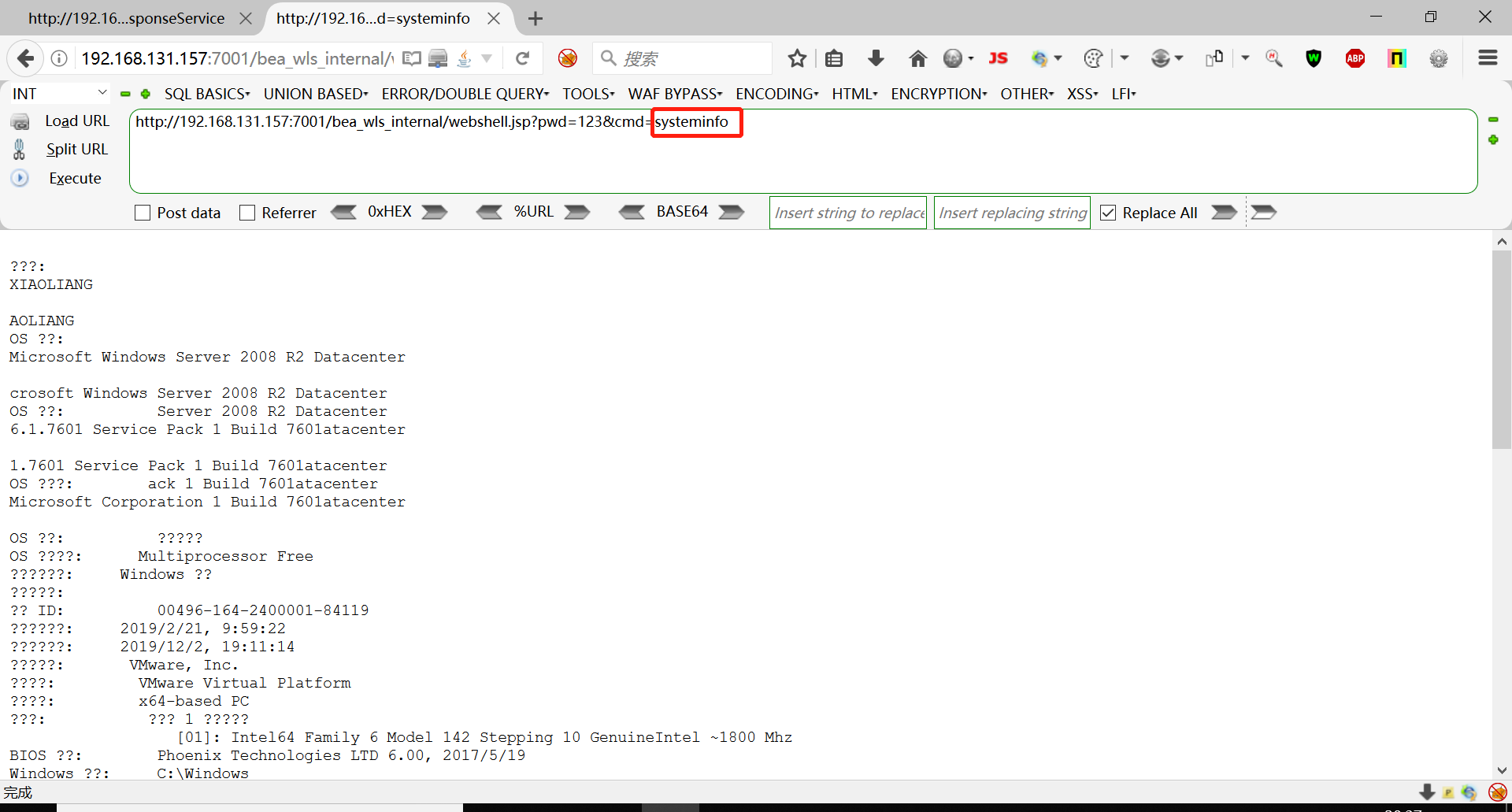Viewport: 1512px width, 812px height.
Task: Open the ENCODING menu in HackBar
Action: (x=776, y=94)
